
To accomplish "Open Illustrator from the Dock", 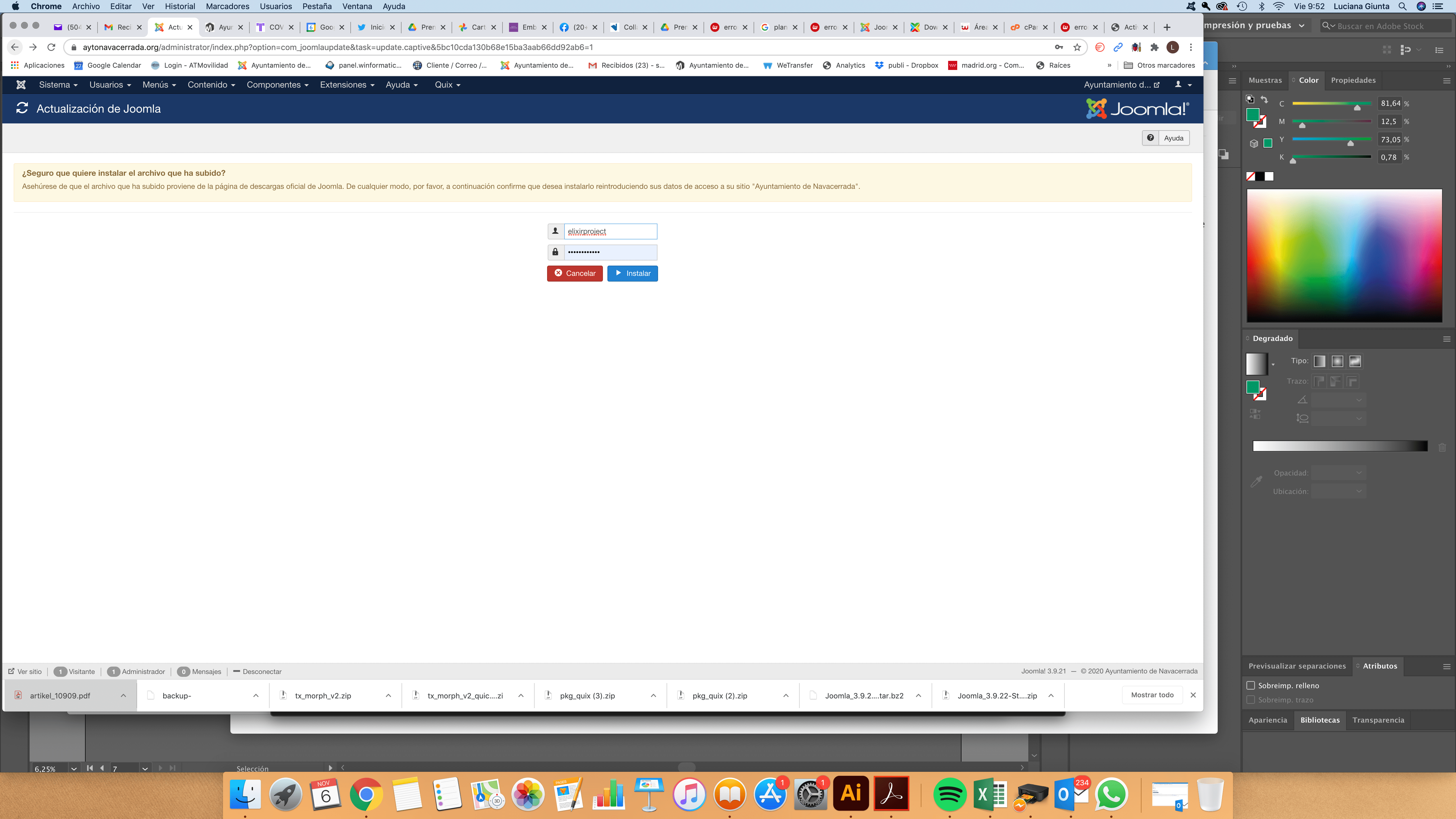I will (x=851, y=794).
